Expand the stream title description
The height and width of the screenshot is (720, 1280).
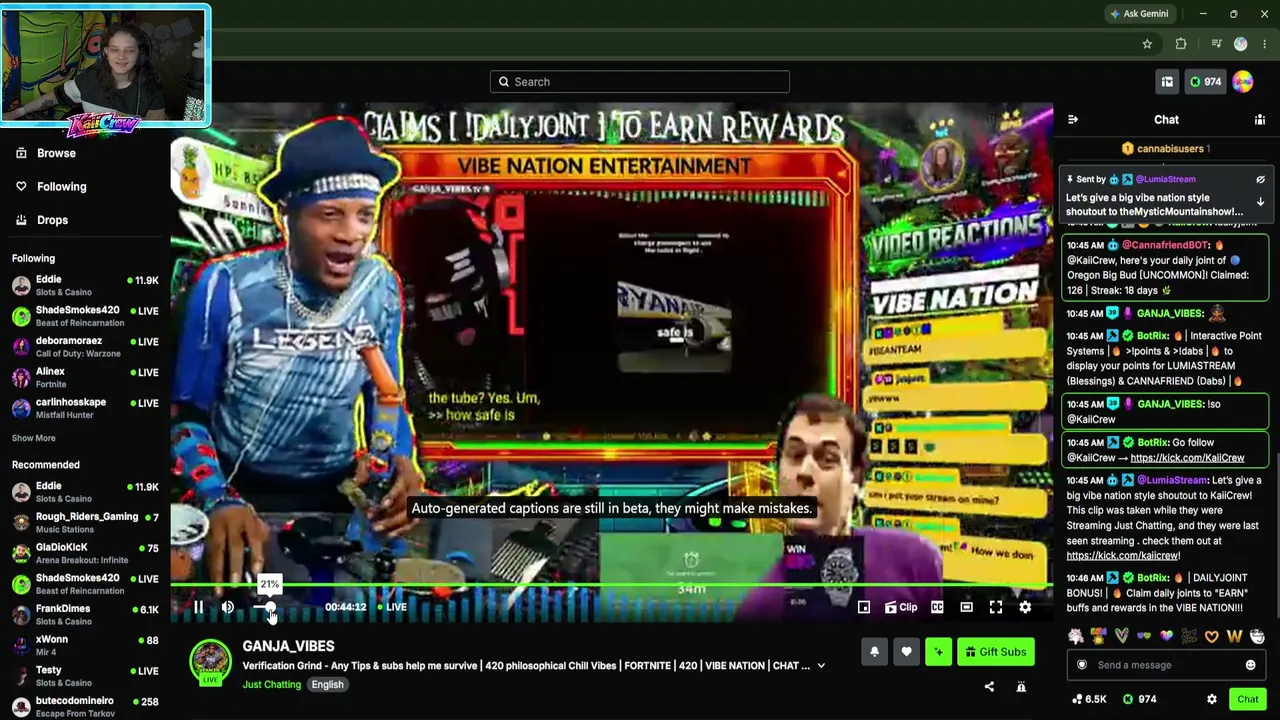coord(821,666)
